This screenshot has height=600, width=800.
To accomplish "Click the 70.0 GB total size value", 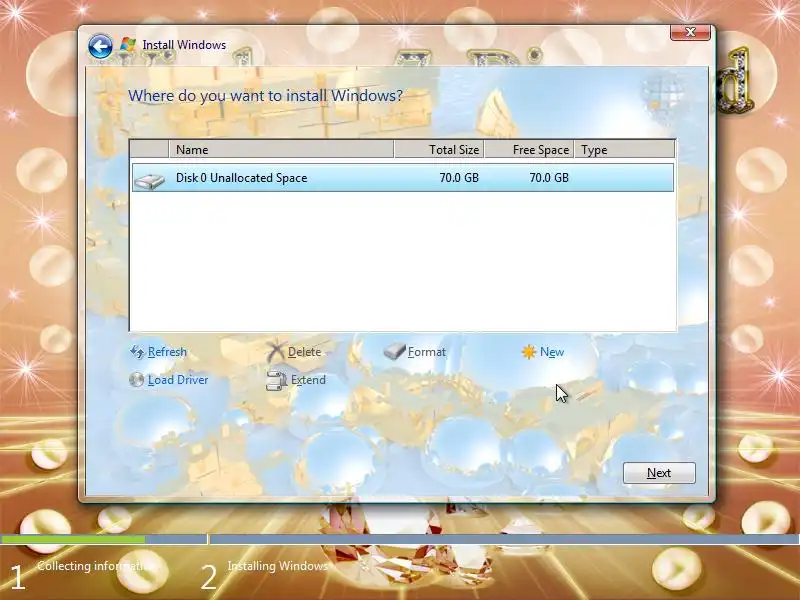I will tap(459, 178).
